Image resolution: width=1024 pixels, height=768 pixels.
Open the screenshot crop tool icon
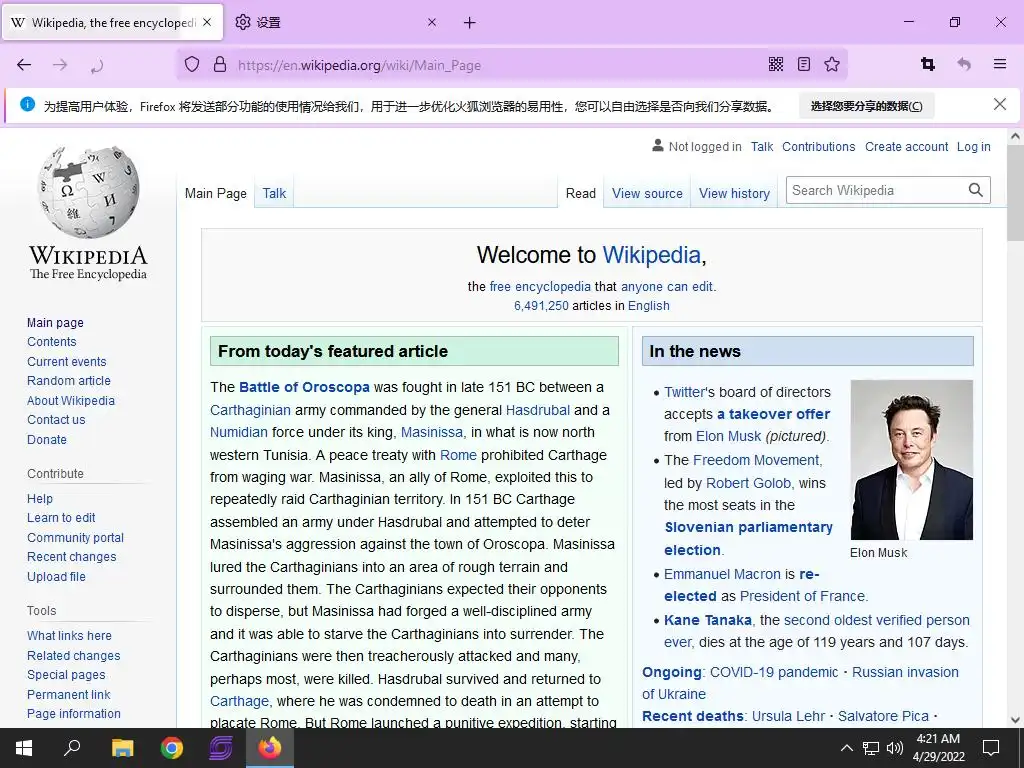(x=928, y=64)
